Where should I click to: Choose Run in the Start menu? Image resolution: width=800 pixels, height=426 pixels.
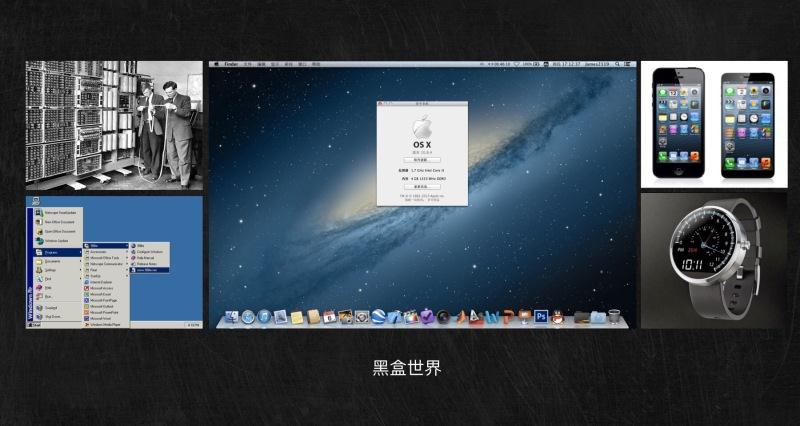tap(58, 296)
